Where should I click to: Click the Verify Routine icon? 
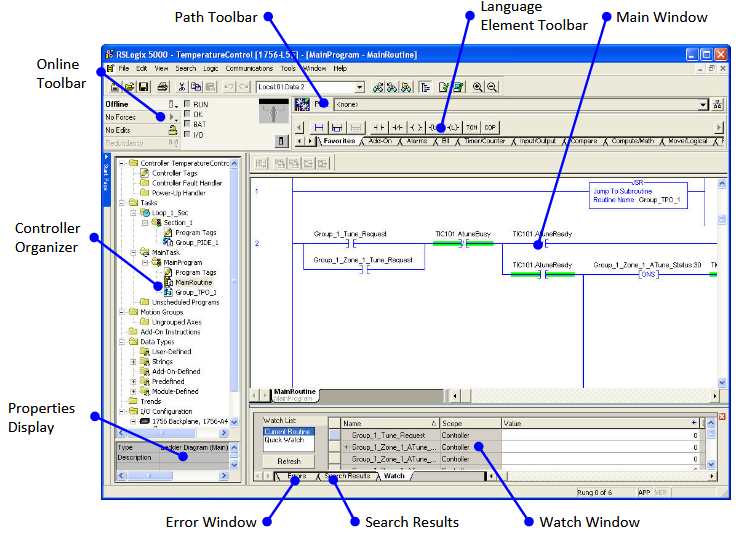[444, 87]
